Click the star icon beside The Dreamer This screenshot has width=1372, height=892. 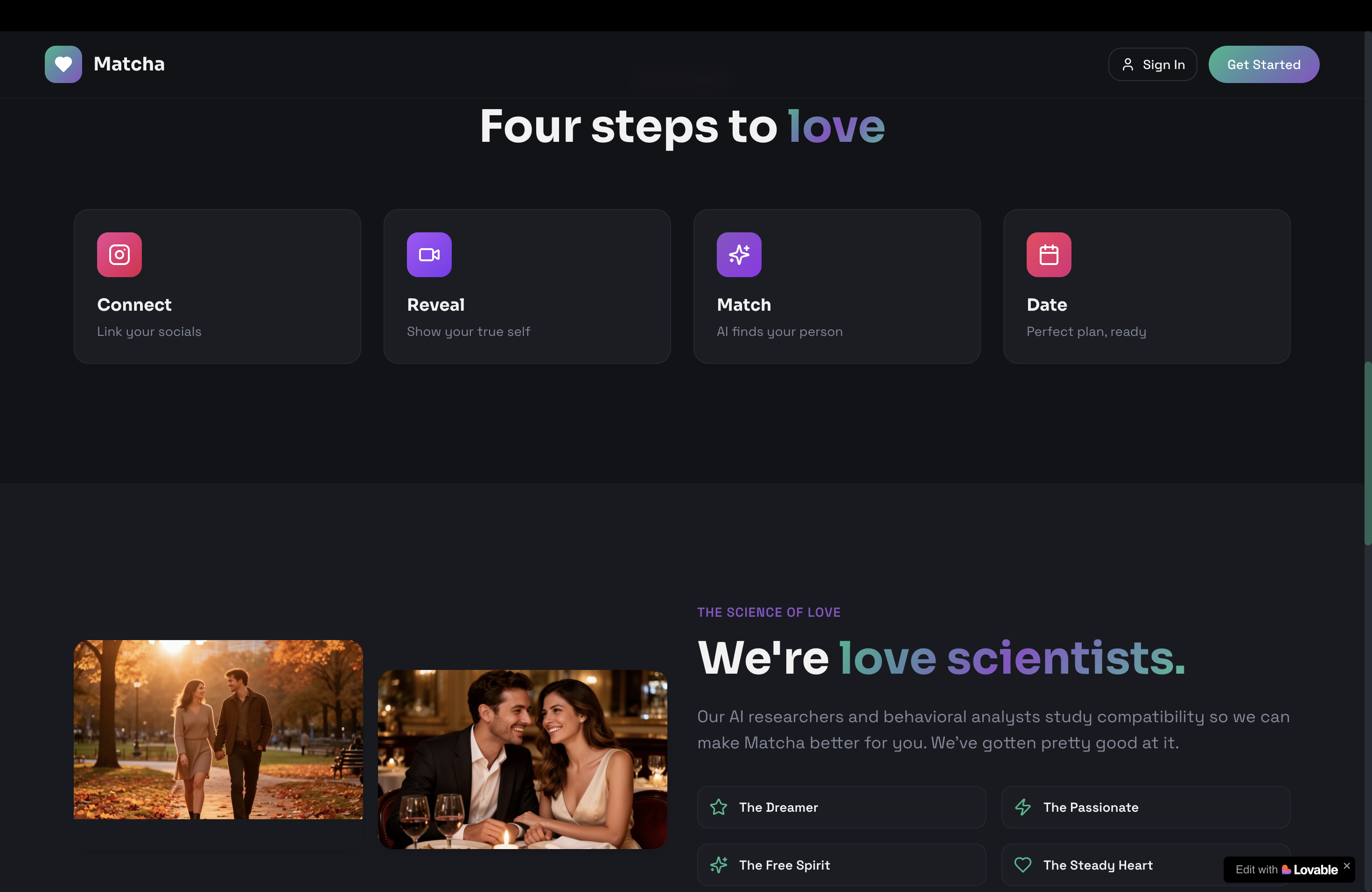coord(718,807)
